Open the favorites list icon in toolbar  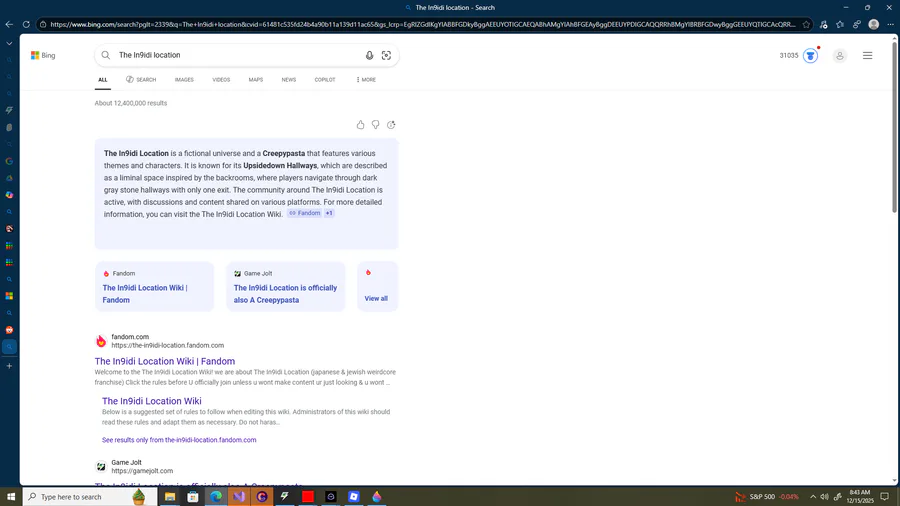pyautogui.click(x=840, y=24)
